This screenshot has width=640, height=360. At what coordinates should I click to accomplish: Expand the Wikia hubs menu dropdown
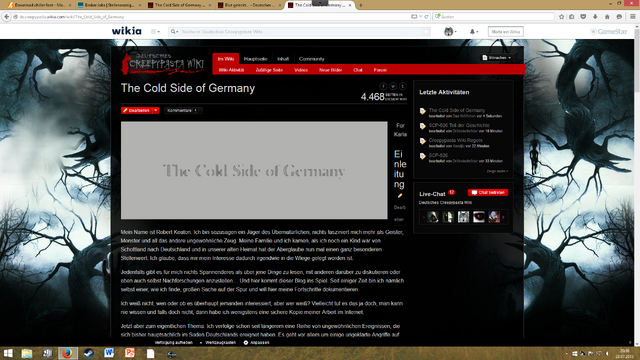coord(155,31)
